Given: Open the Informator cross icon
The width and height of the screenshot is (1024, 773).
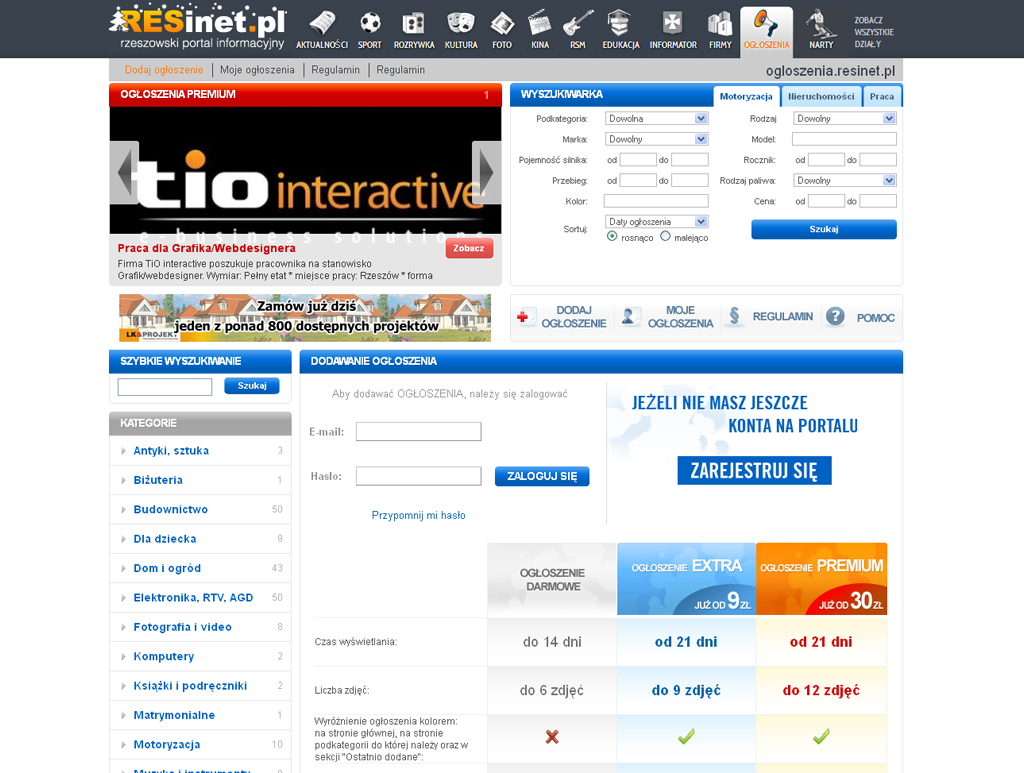Looking at the screenshot, I should click(x=672, y=23).
